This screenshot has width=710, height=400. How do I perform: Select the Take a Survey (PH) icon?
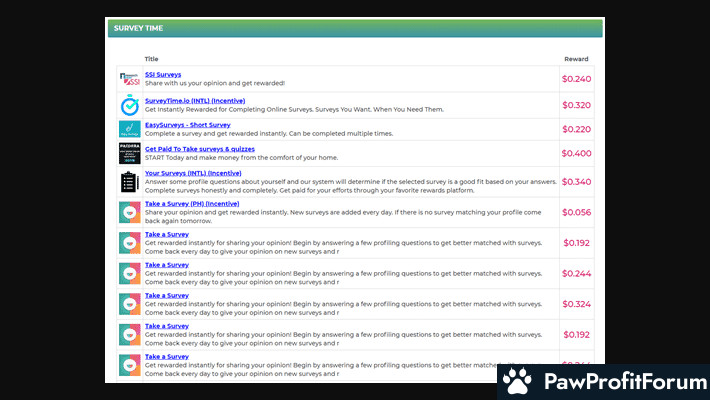(129, 212)
